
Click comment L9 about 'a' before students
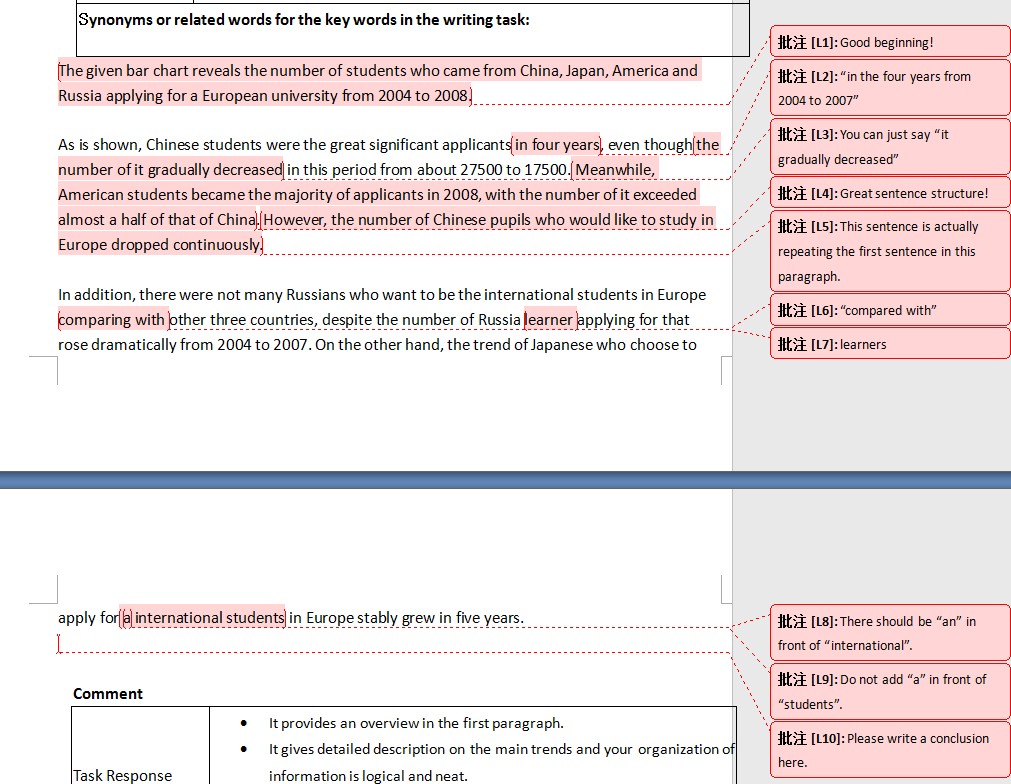tap(890, 691)
